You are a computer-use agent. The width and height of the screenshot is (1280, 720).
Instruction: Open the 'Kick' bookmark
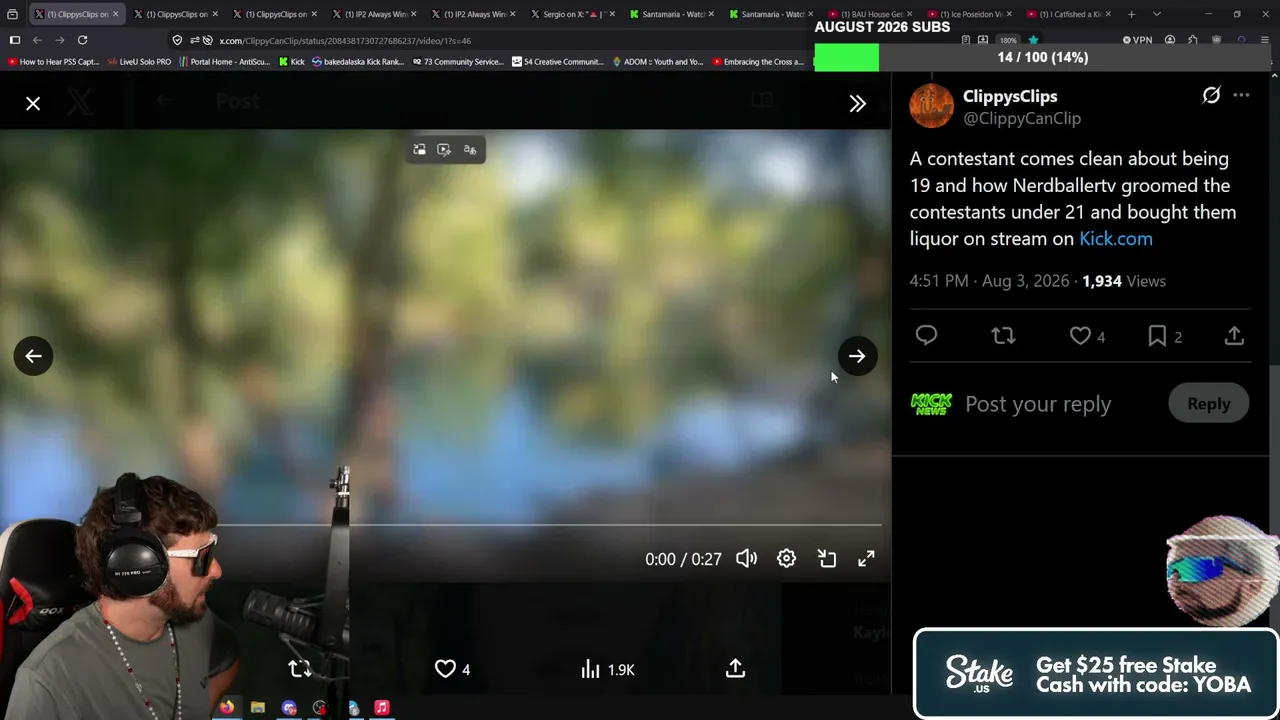[x=291, y=62]
